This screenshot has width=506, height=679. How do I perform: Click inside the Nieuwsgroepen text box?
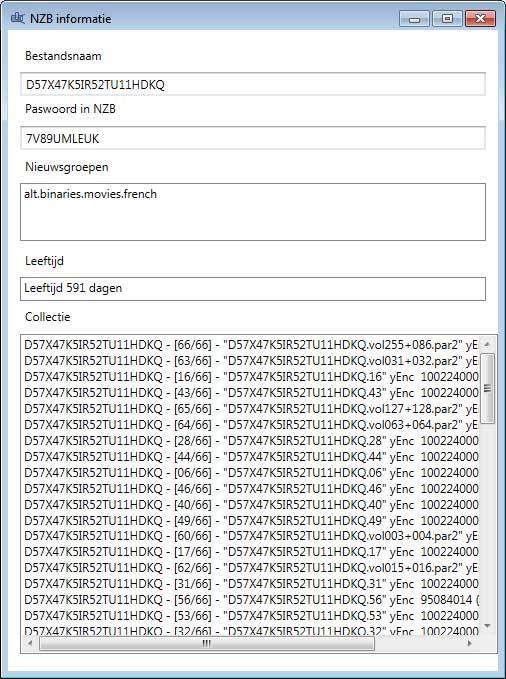(x=253, y=212)
